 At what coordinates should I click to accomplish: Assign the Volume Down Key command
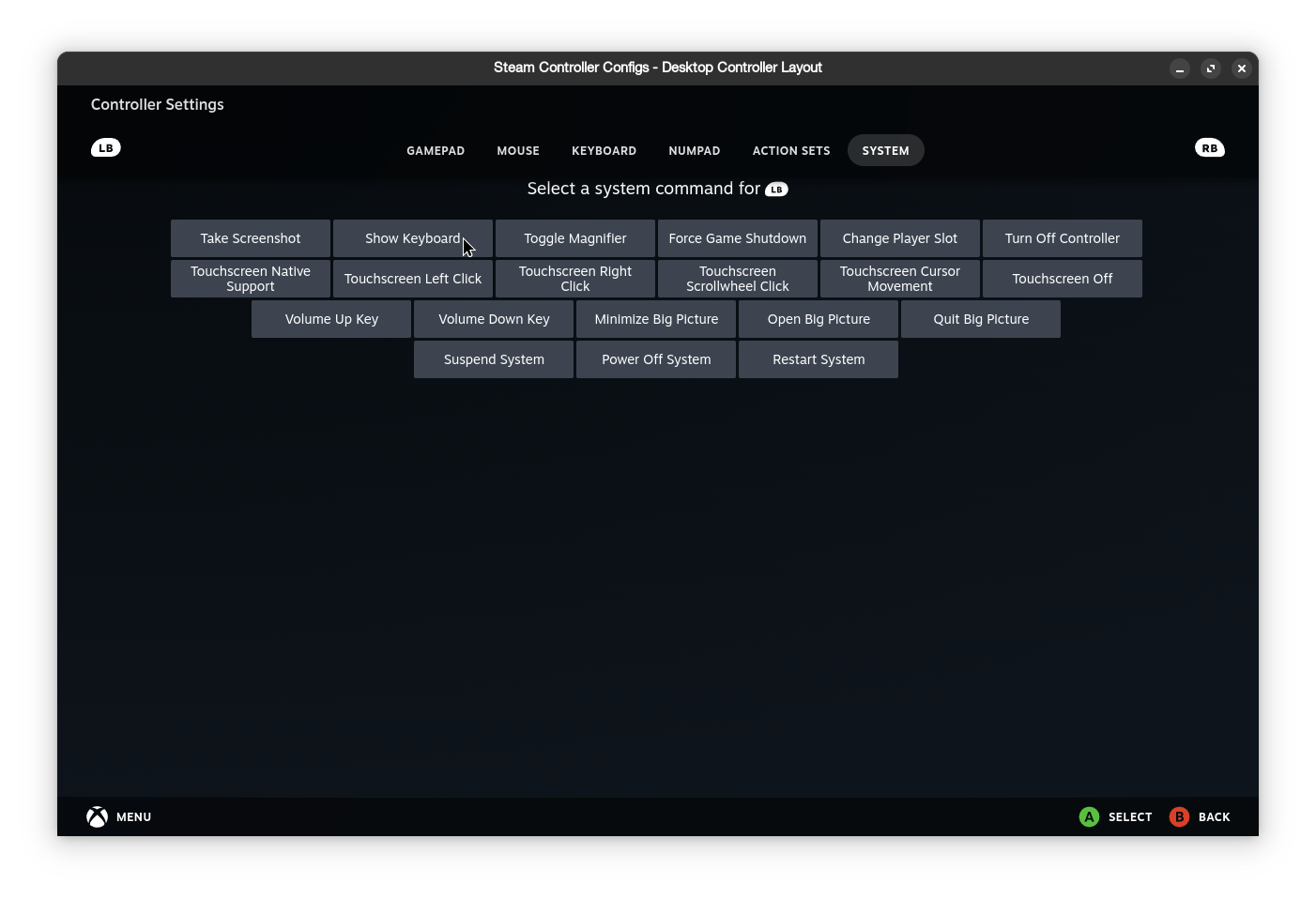494,319
